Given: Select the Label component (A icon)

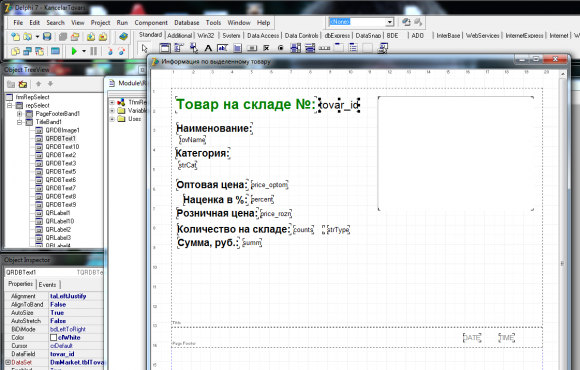Looking at the screenshot, I should (208, 48).
